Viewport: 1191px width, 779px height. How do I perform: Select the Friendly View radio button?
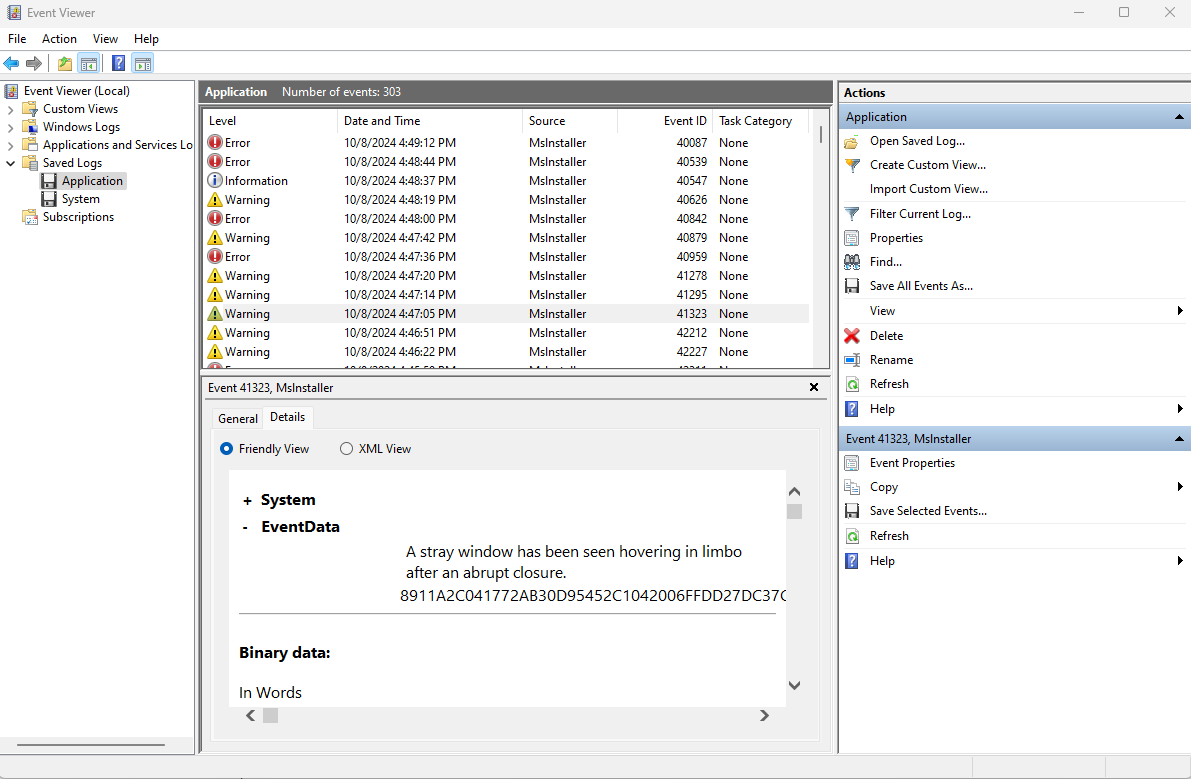point(226,449)
